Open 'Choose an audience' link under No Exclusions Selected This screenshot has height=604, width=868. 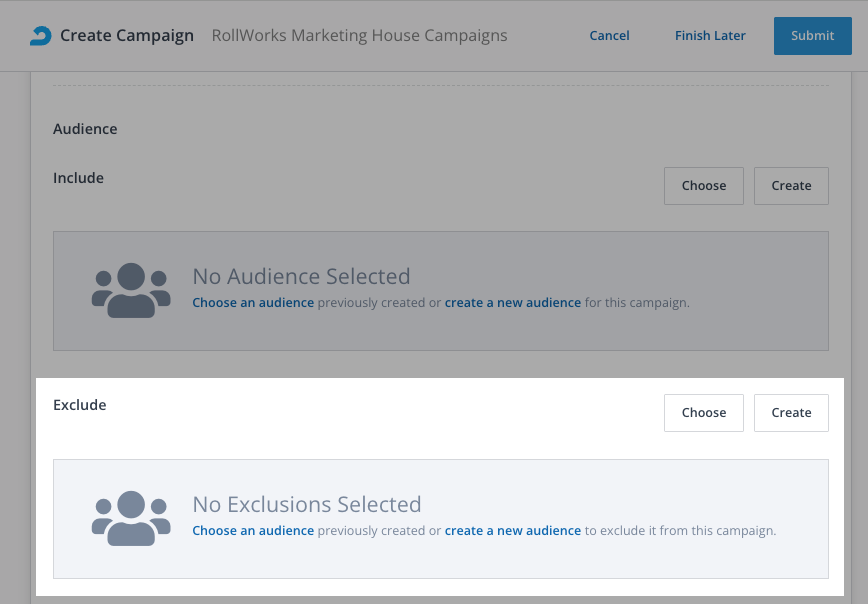[253, 531]
